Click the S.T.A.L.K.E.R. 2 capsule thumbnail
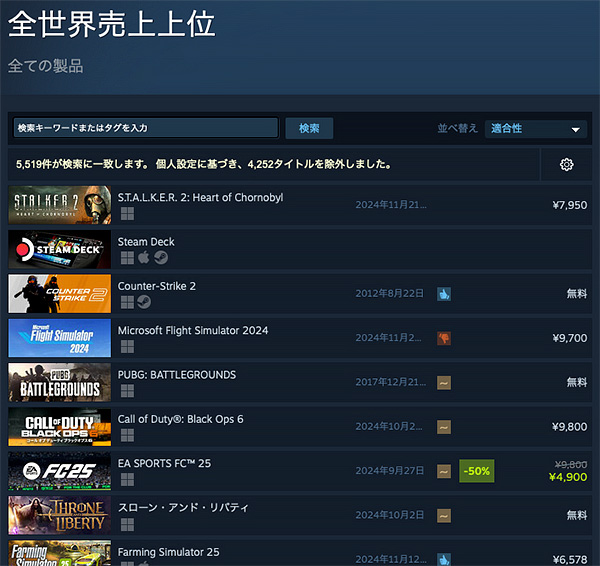The height and width of the screenshot is (566, 600). [x=60, y=205]
